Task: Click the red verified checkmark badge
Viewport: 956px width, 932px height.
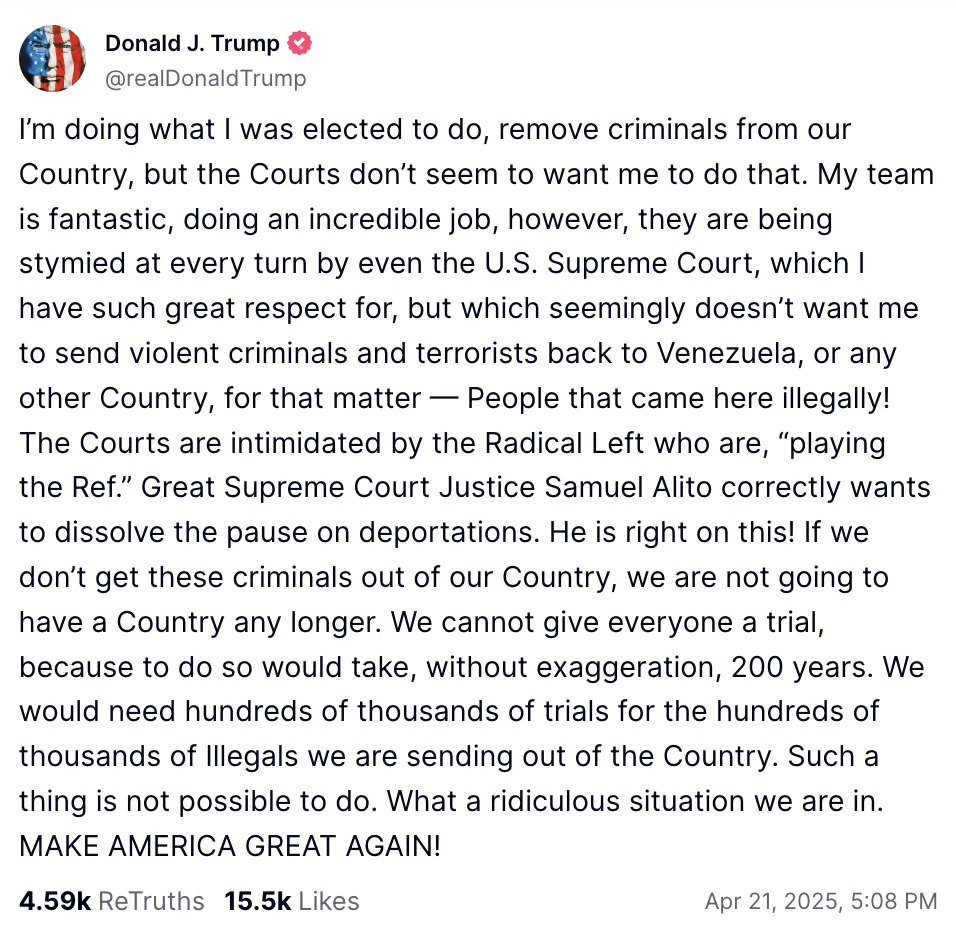Action: (299, 43)
